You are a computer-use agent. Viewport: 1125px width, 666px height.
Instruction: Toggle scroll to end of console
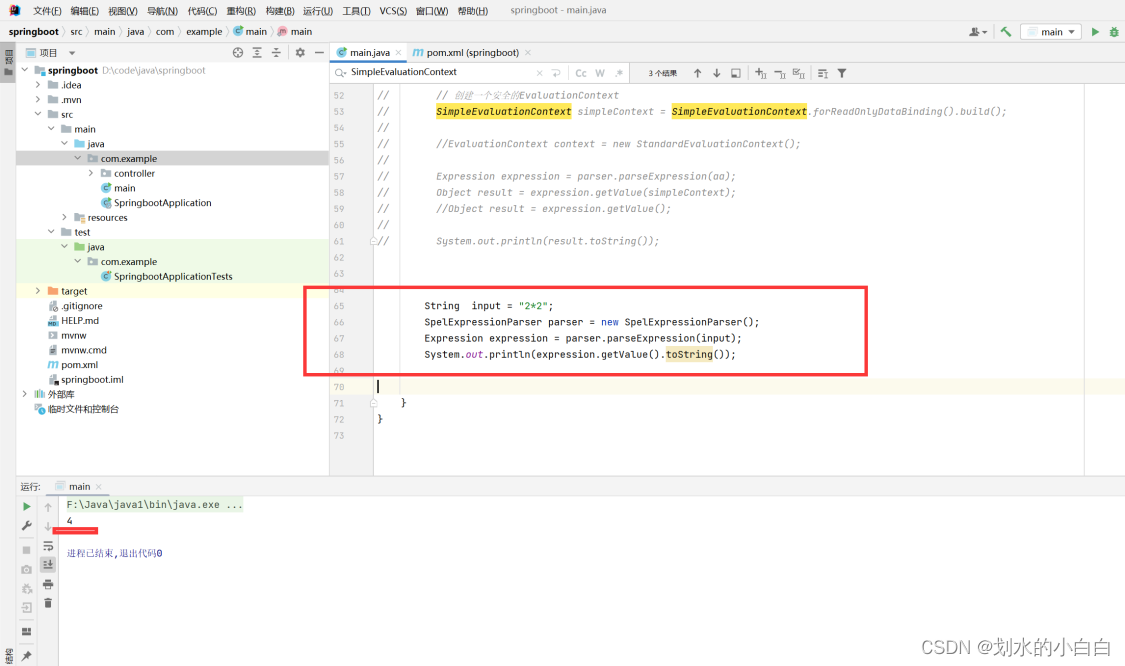[48, 565]
